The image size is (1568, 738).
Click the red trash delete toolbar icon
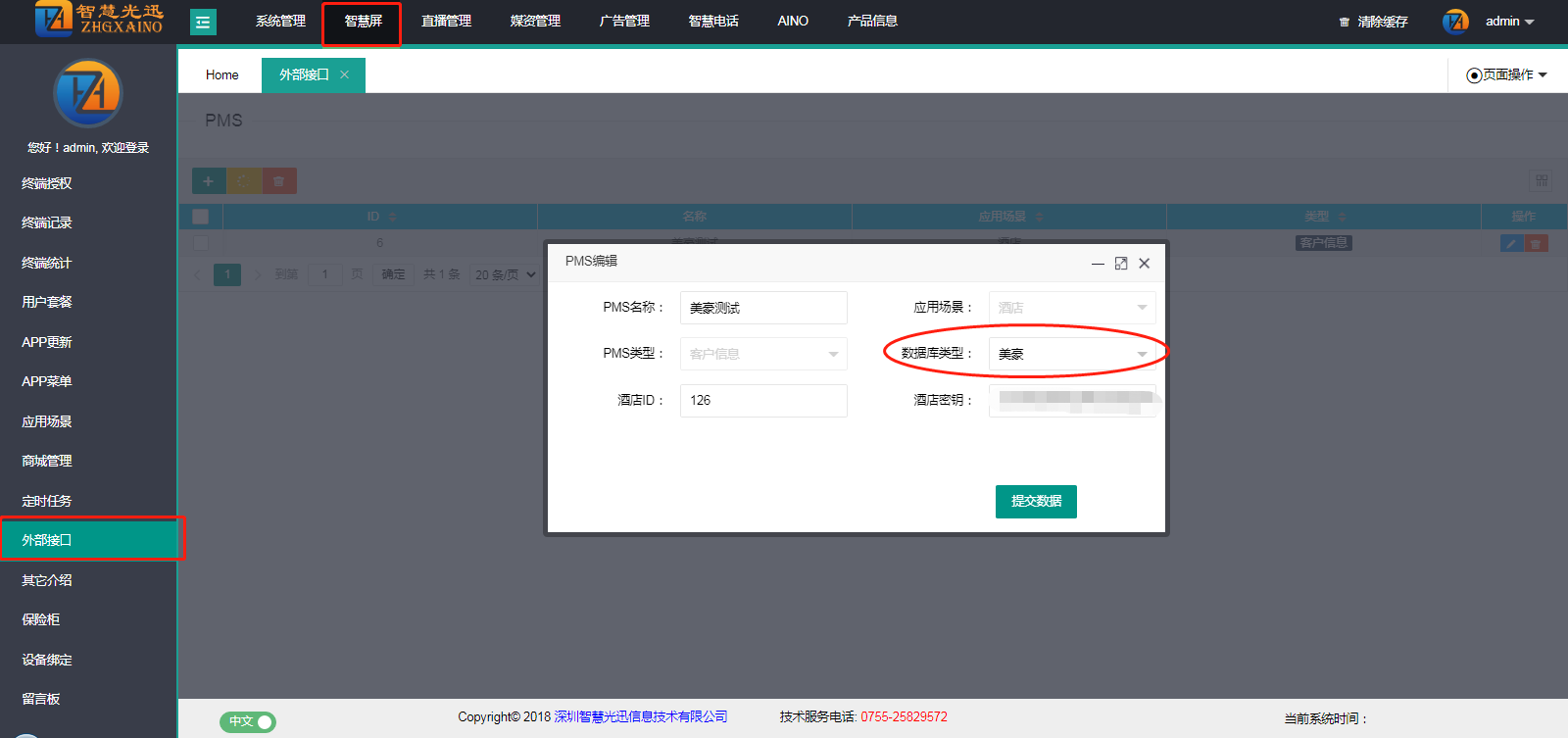click(x=279, y=181)
